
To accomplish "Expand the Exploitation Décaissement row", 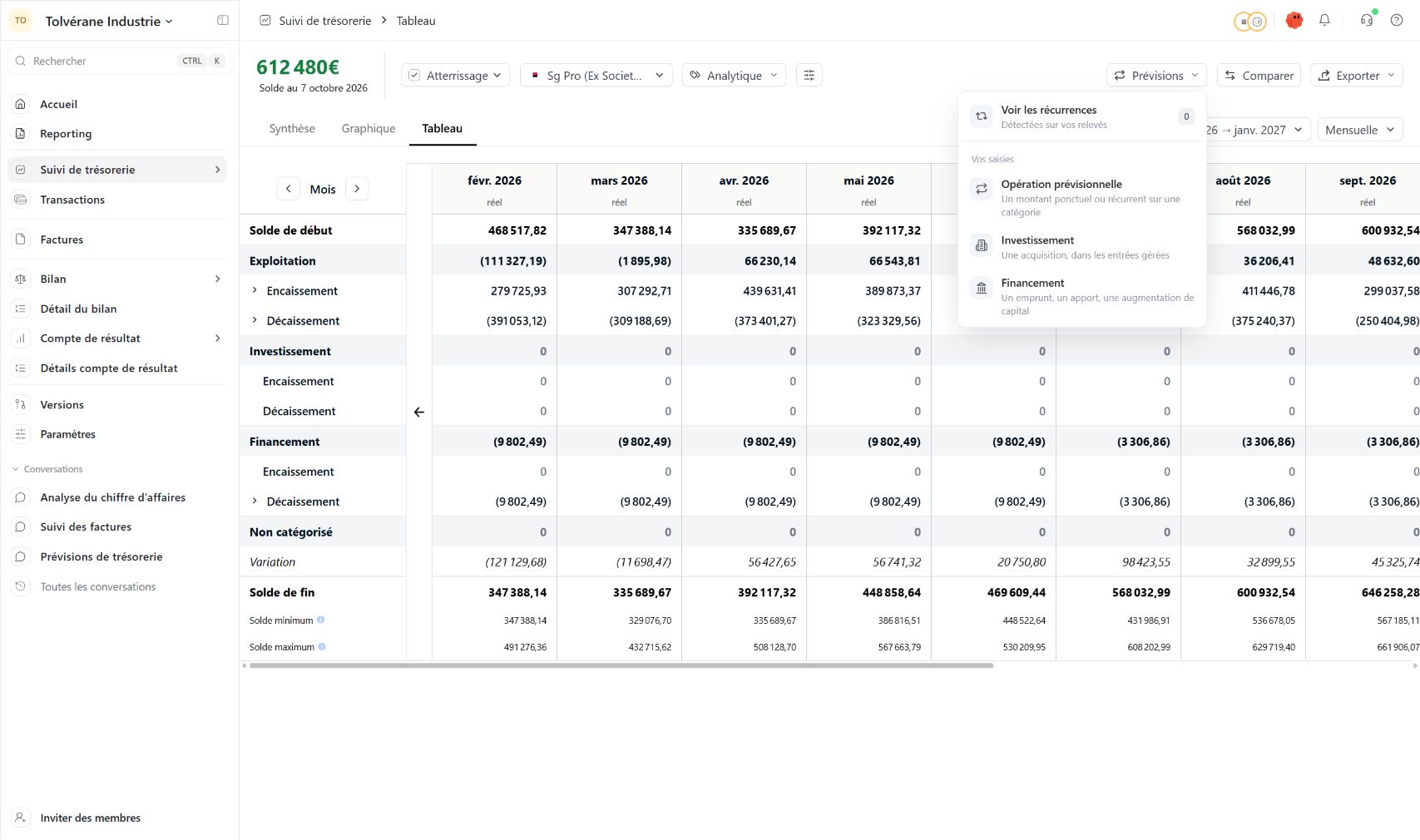I will point(255,321).
